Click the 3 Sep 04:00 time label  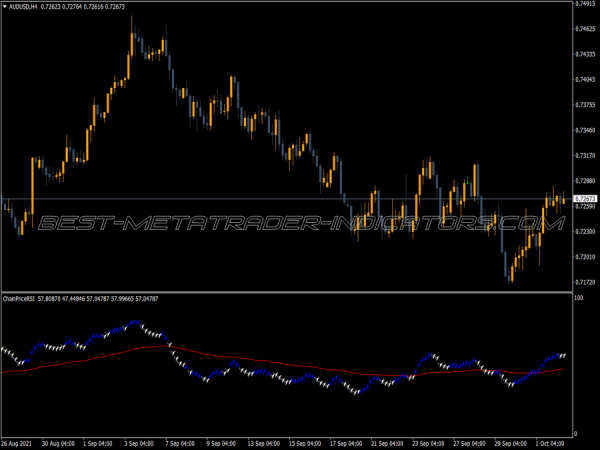coord(139,444)
